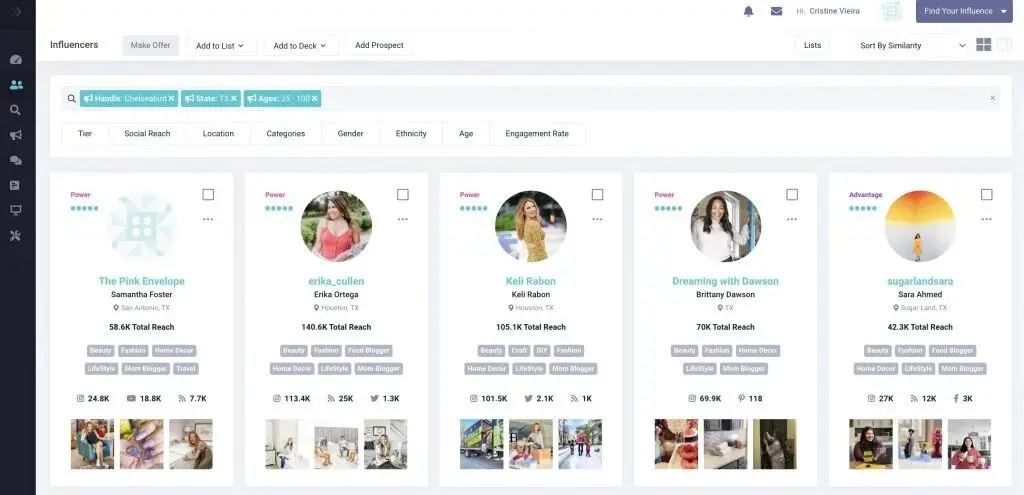The width and height of the screenshot is (1024, 495).
Task: Open notifications bell icon
Action: (748, 12)
